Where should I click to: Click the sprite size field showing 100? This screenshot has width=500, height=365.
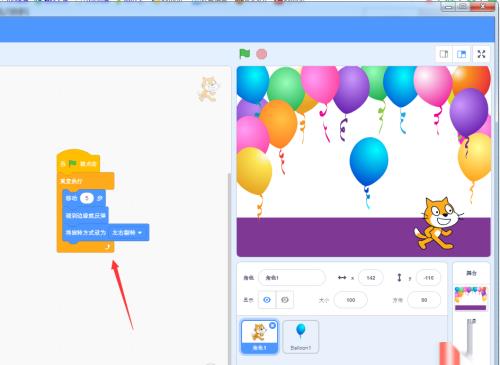pyautogui.click(x=351, y=300)
